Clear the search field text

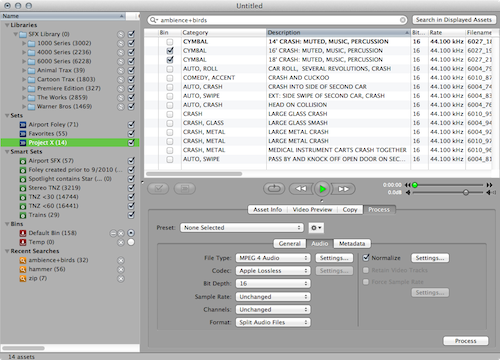coord(403,20)
